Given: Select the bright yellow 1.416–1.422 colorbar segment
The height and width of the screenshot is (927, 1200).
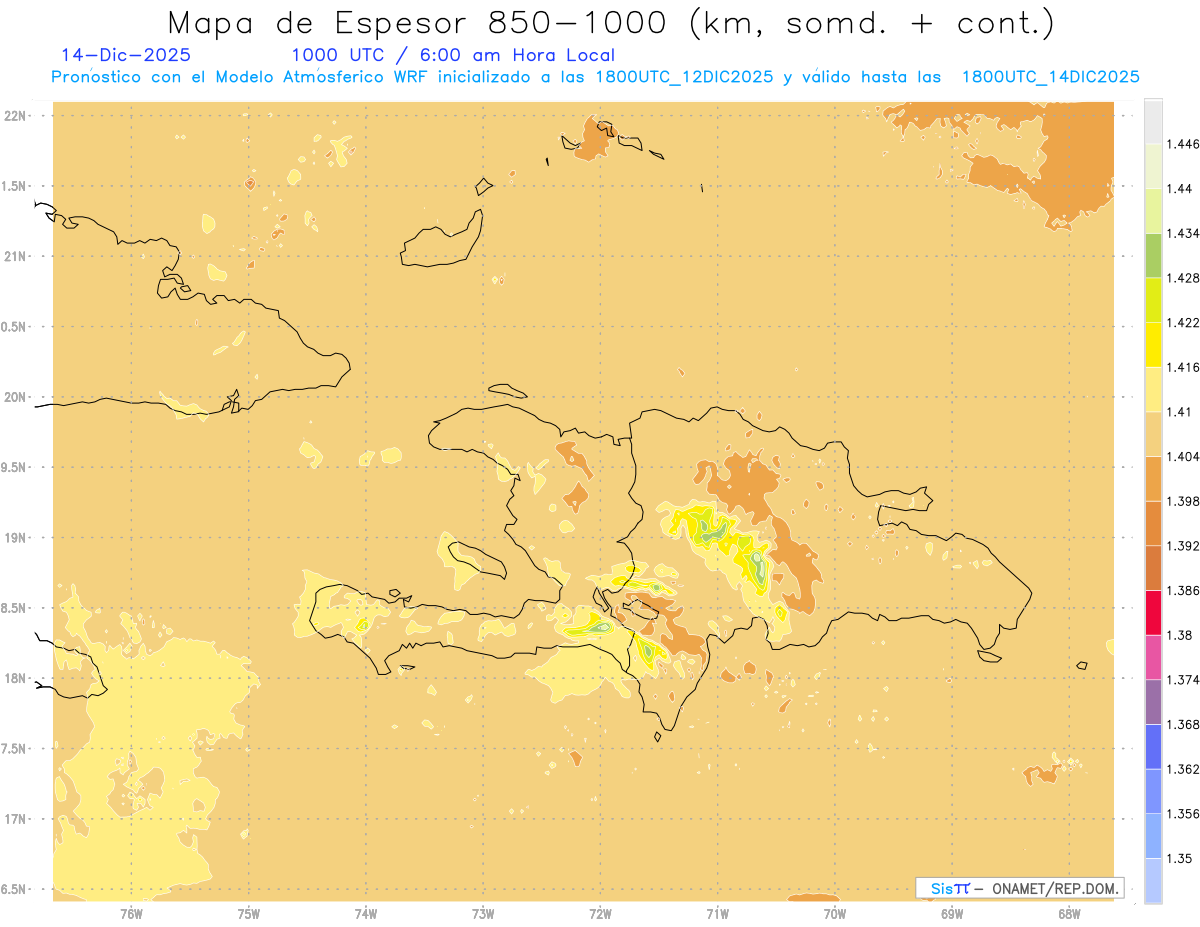Looking at the screenshot, I should pos(1153,345).
